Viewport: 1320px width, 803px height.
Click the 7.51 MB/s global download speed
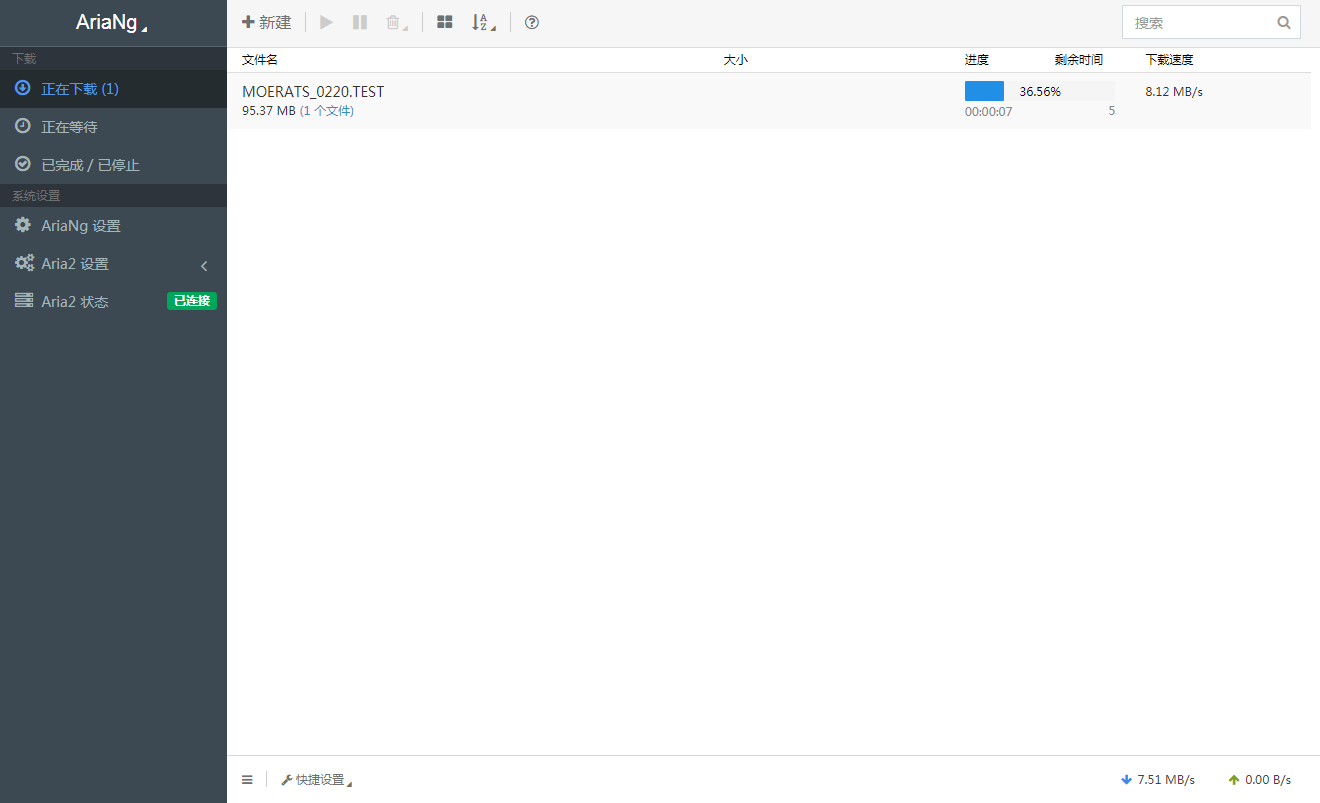click(x=1158, y=780)
